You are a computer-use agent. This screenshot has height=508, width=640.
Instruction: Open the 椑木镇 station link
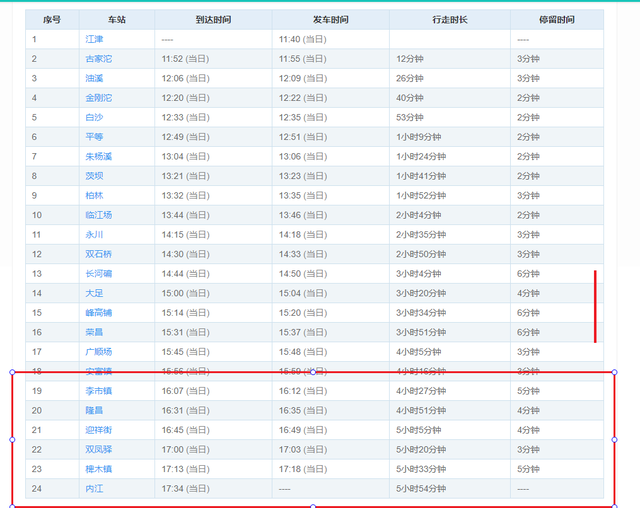click(x=98, y=469)
